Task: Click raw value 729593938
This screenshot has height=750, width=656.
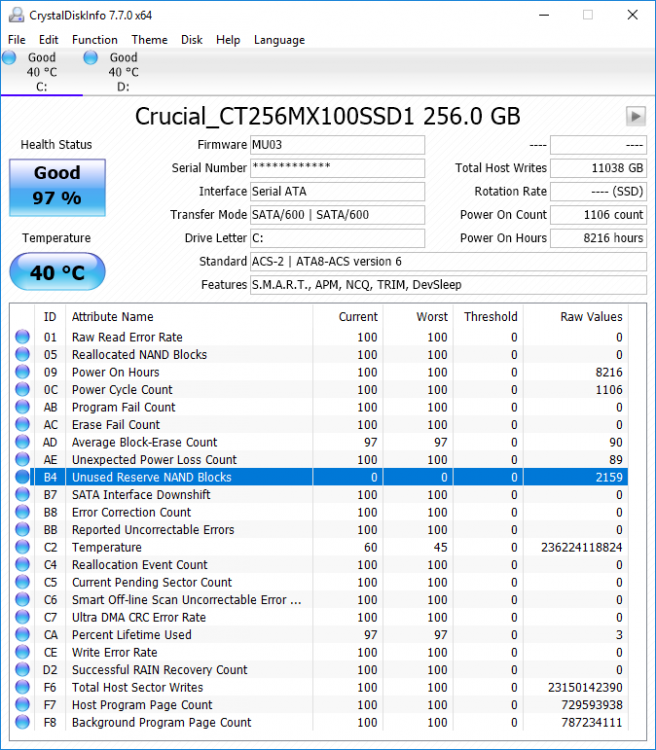Action: (x=591, y=705)
